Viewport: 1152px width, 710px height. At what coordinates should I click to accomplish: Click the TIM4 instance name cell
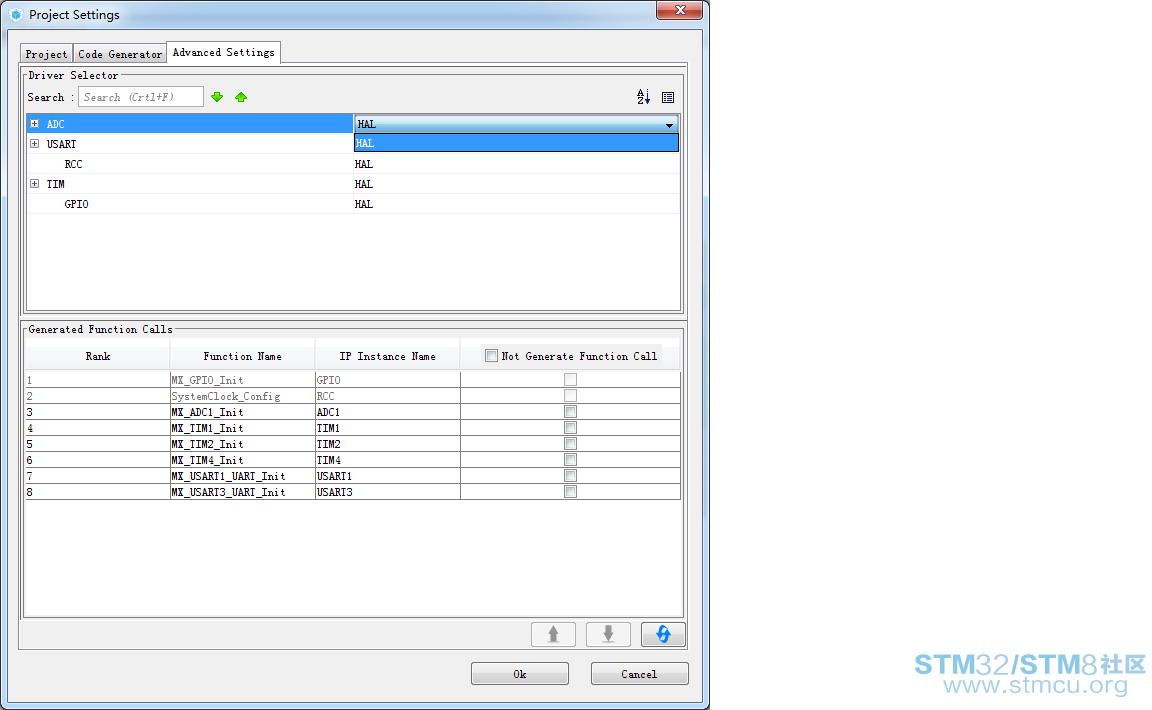(387, 460)
